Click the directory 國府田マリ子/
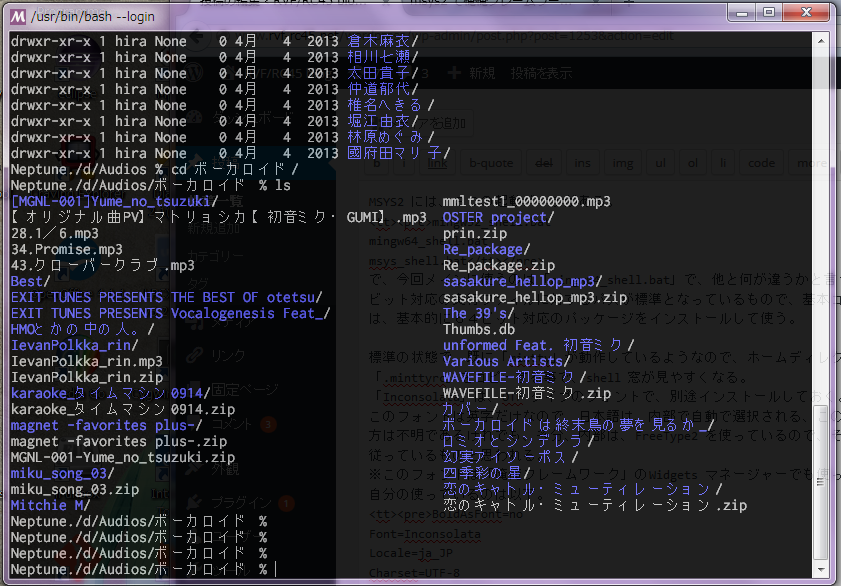This screenshot has width=841, height=586. 399,153
